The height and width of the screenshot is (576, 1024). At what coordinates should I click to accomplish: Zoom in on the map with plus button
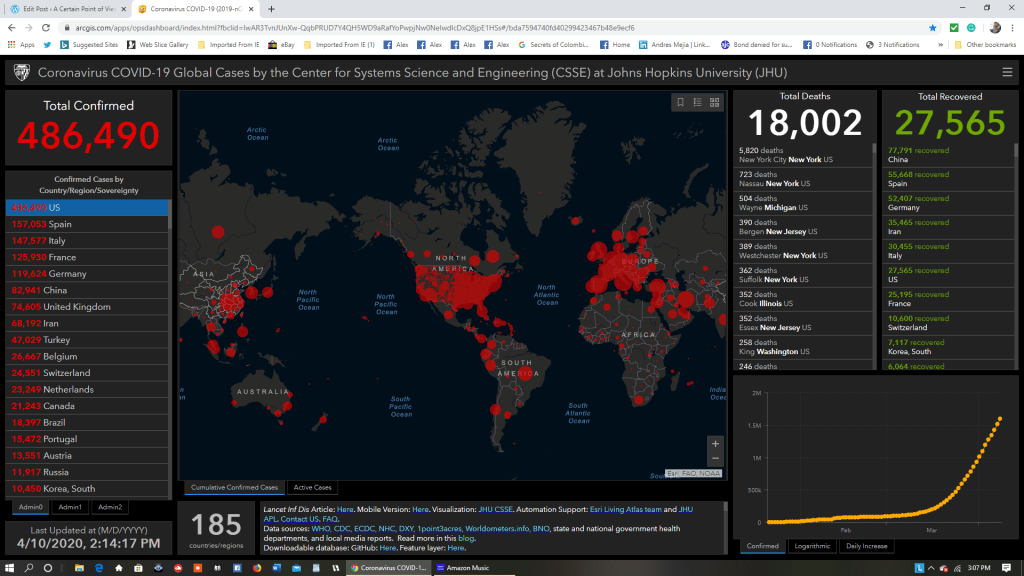(x=714, y=443)
